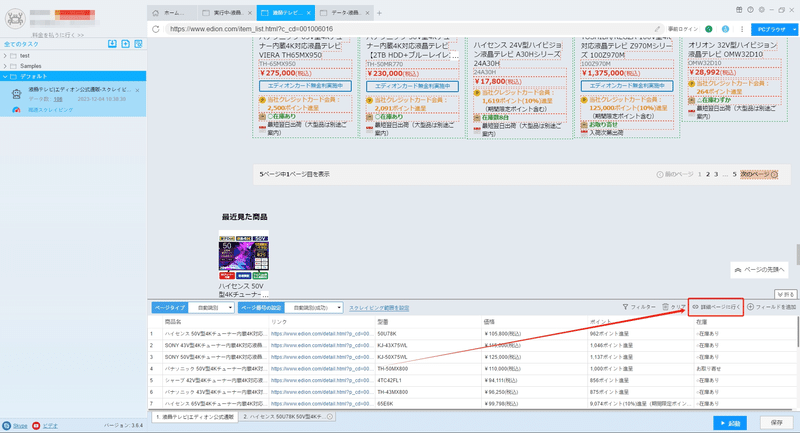The width and height of the screenshot is (800, 433).
Task: Click the import task icon in task panel
Action: pyautogui.click(x=112, y=44)
